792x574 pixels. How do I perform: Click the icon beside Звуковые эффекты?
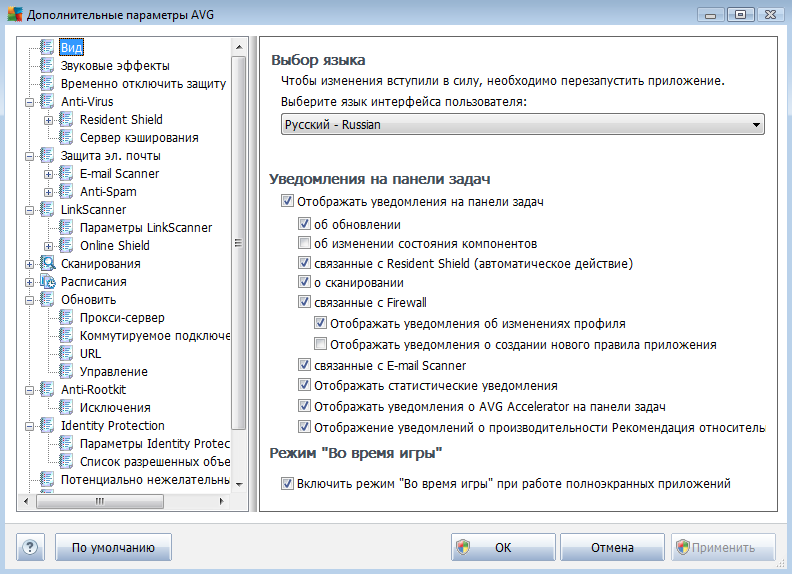click(48, 66)
